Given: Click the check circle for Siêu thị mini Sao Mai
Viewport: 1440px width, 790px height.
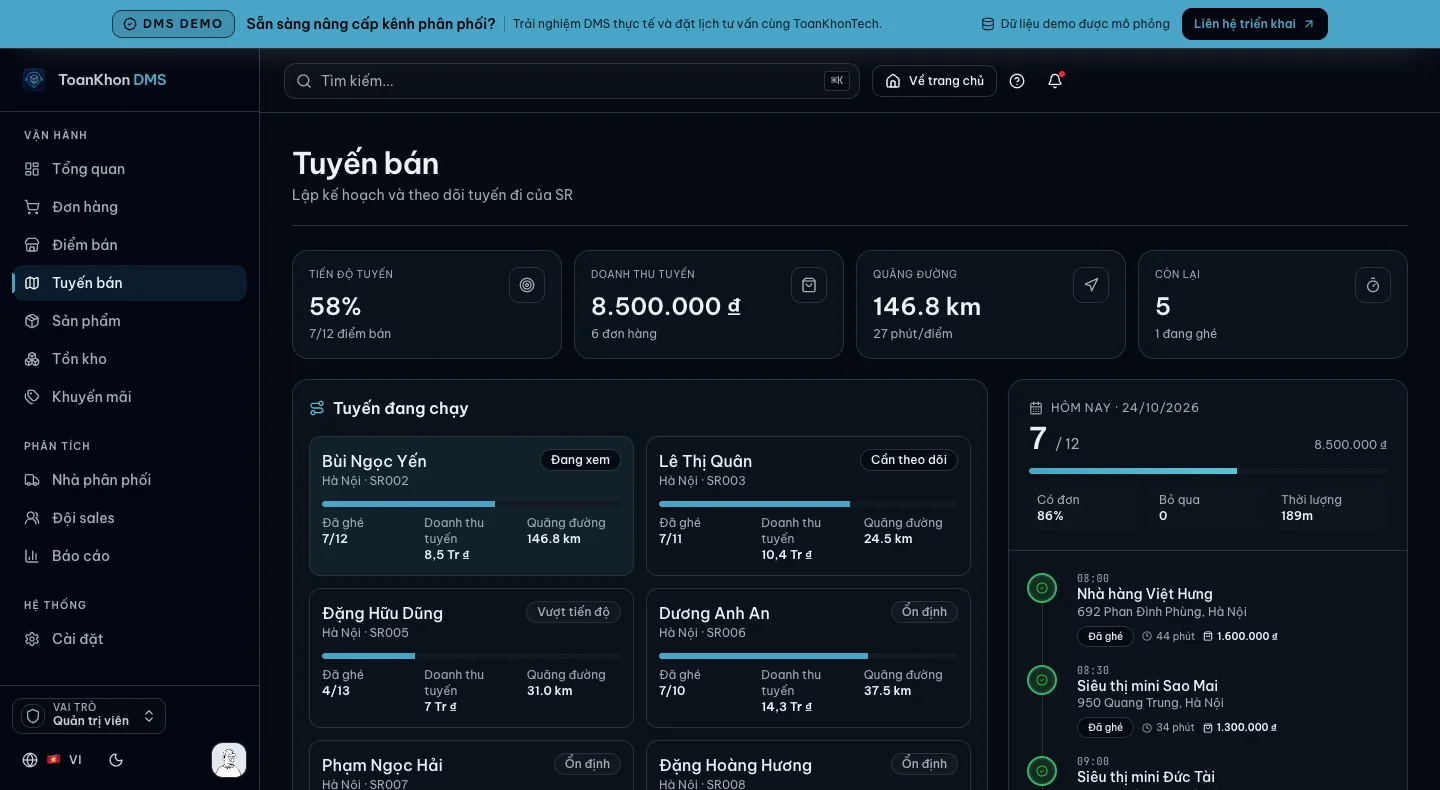Looking at the screenshot, I should [x=1042, y=680].
